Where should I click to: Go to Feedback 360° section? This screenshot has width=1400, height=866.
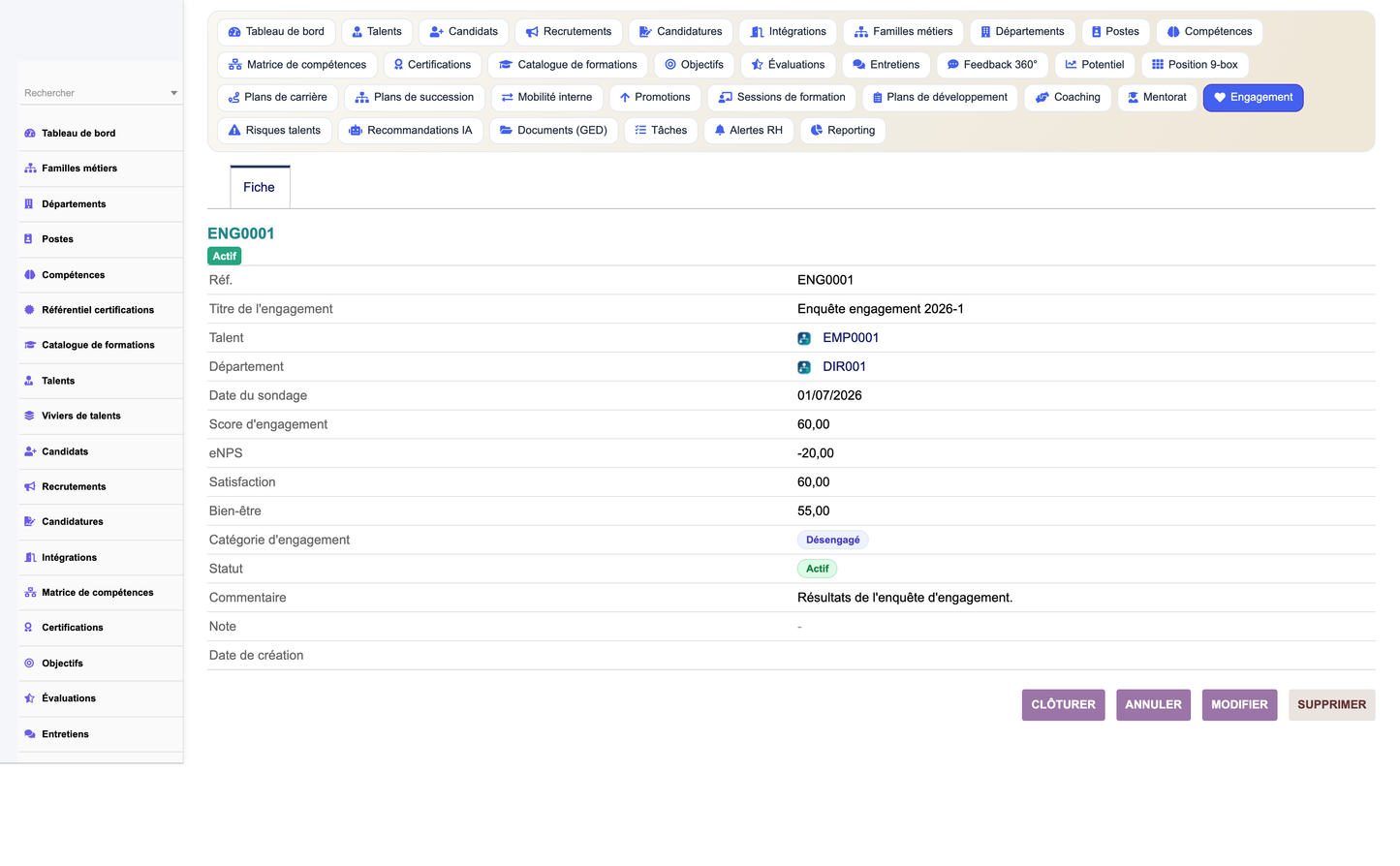(992, 65)
